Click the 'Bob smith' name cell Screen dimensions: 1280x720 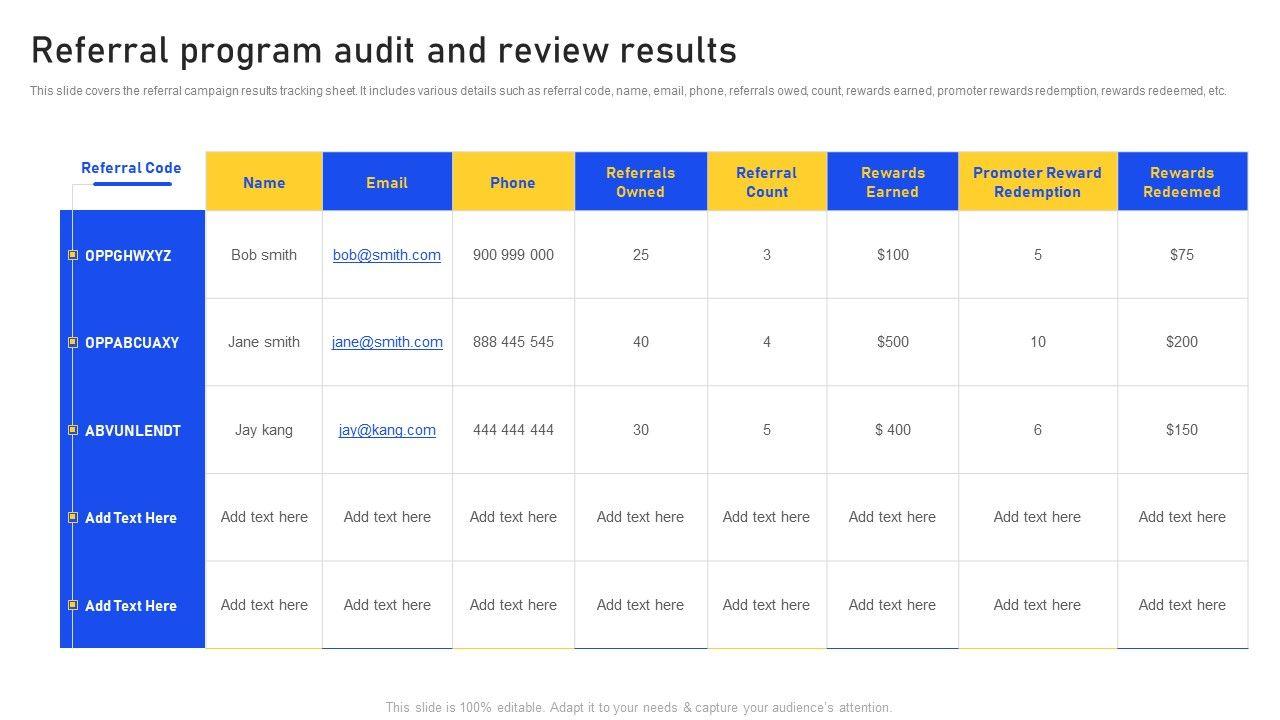click(x=264, y=255)
